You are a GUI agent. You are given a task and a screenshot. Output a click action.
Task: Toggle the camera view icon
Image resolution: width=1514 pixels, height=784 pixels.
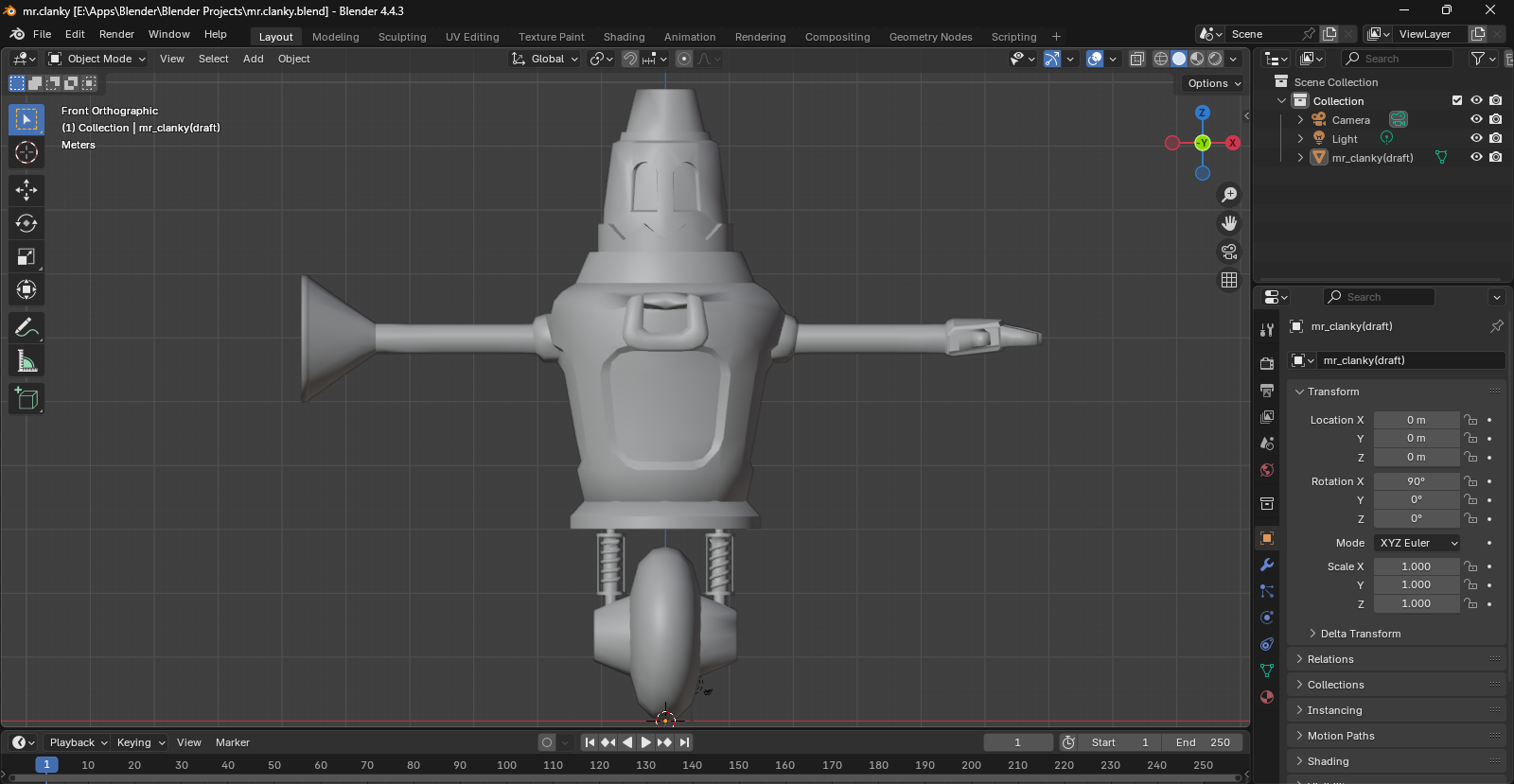[1229, 252]
